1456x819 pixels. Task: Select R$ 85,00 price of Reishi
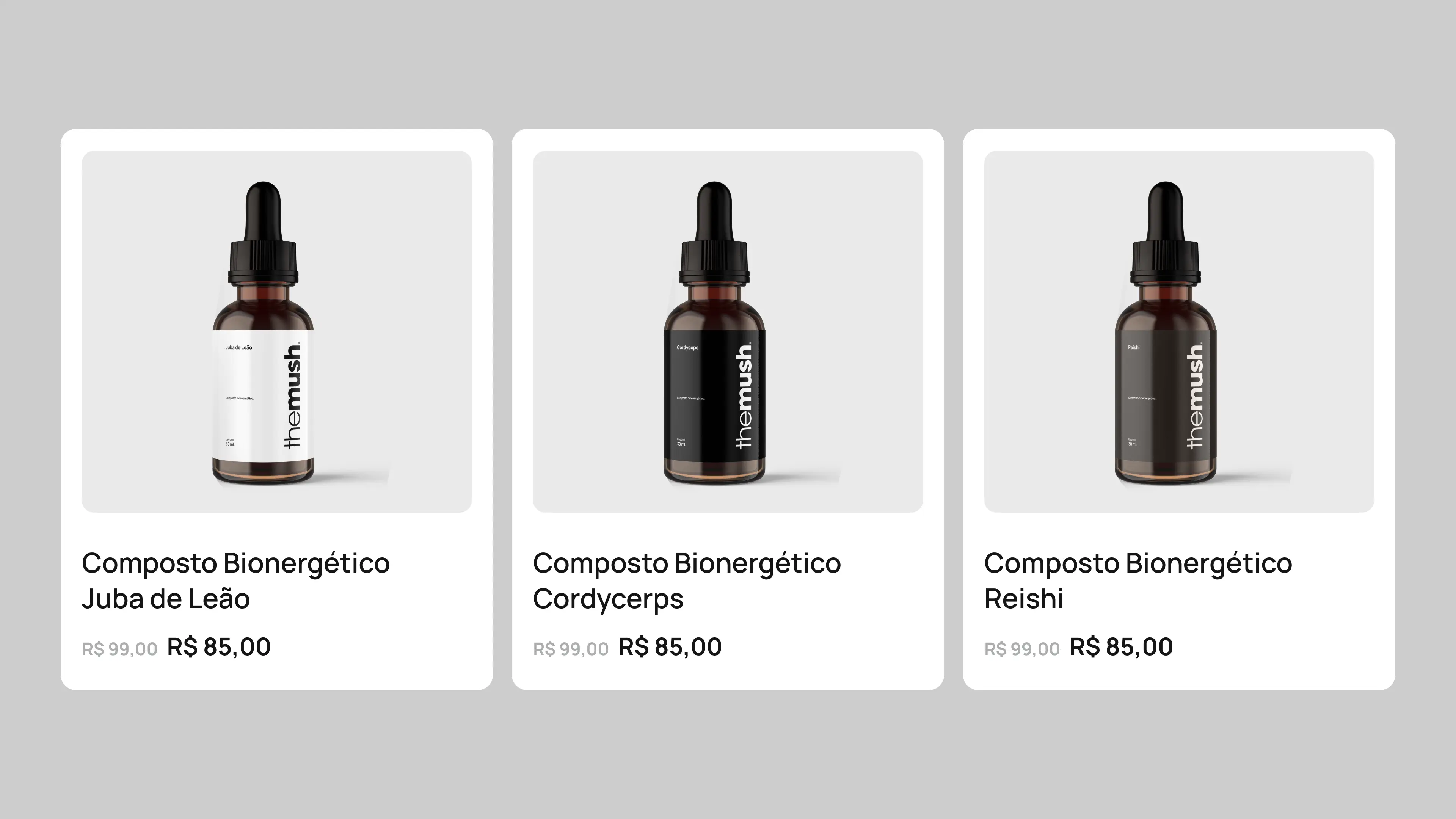click(1121, 646)
